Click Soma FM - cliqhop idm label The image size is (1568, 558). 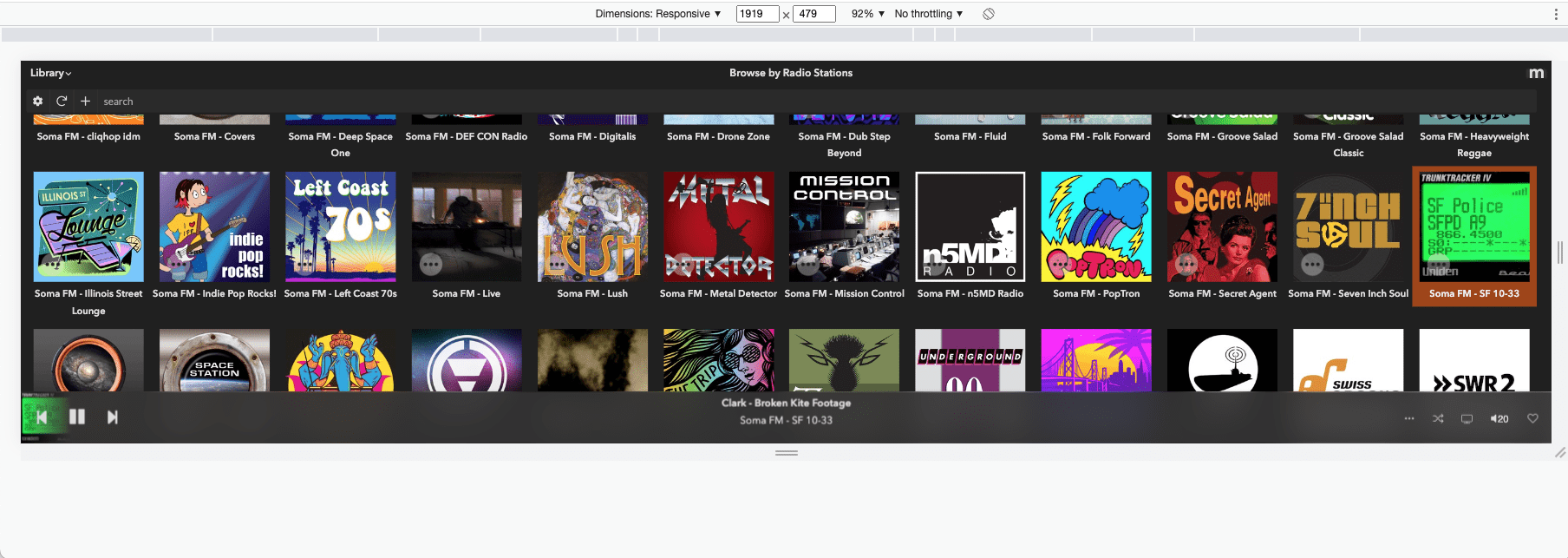tap(88, 136)
